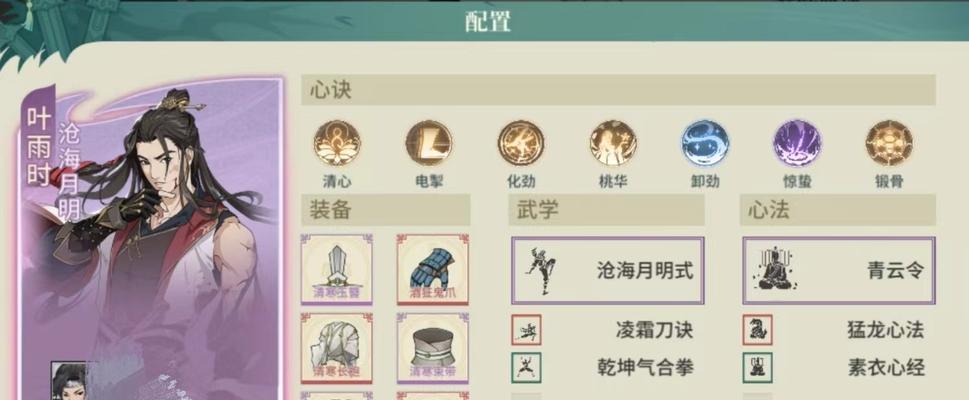Select the 清心 lotus icon
The width and height of the screenshot is (969, 400).
(x=337, y=143)
